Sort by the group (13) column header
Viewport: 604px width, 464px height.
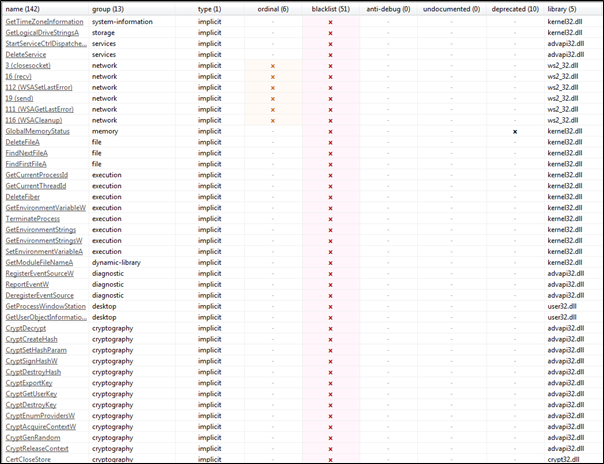point(107,9)
